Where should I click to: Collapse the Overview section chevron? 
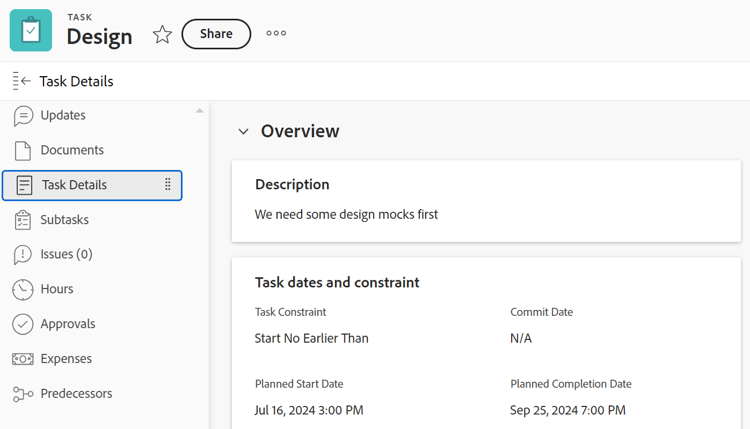click(243, 132)
